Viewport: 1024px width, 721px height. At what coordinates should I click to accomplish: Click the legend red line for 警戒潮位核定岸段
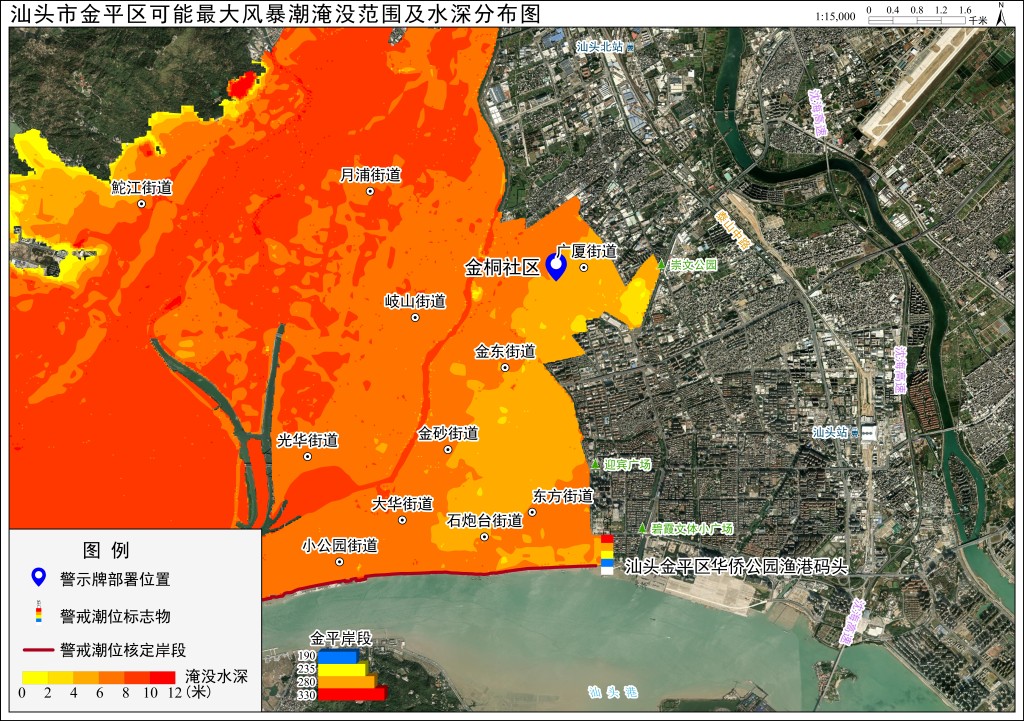39,650
